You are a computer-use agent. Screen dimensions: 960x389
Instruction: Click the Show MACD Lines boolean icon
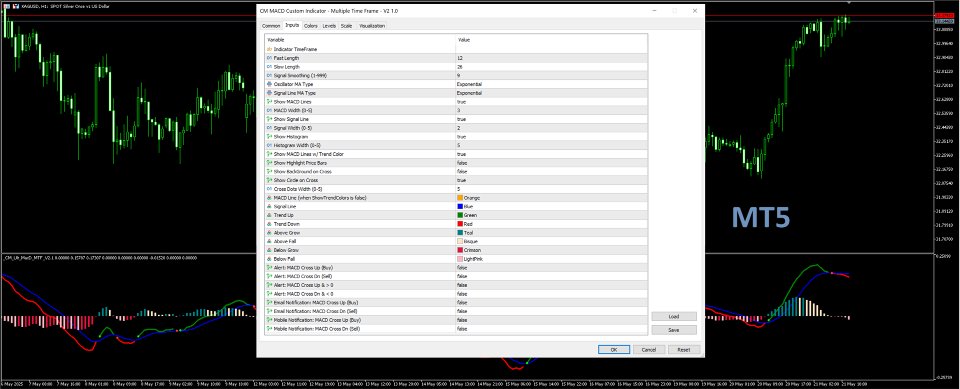click(x=269, y=102)
